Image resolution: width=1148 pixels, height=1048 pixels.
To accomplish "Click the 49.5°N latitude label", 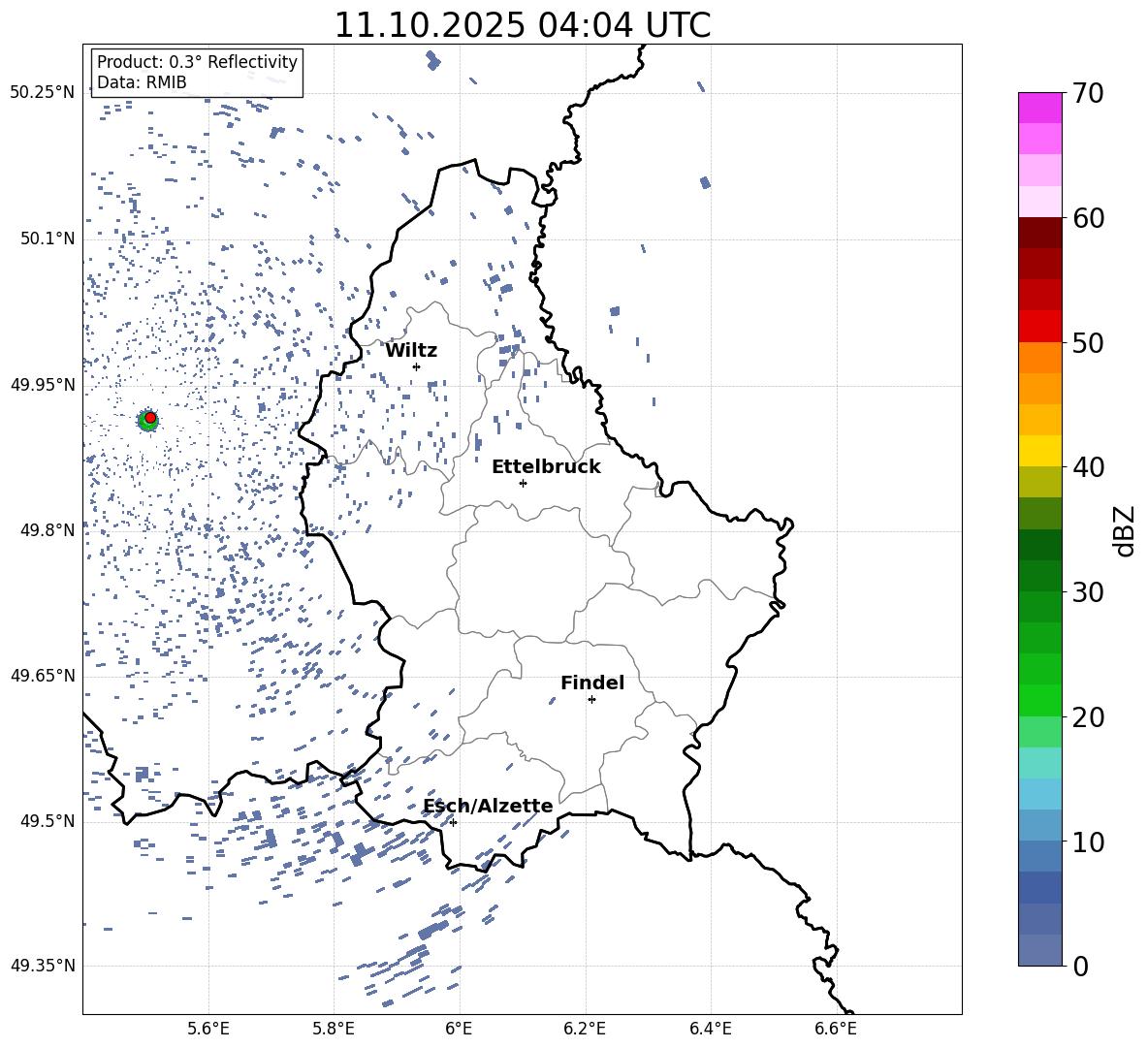I will [x=48, y=821].
